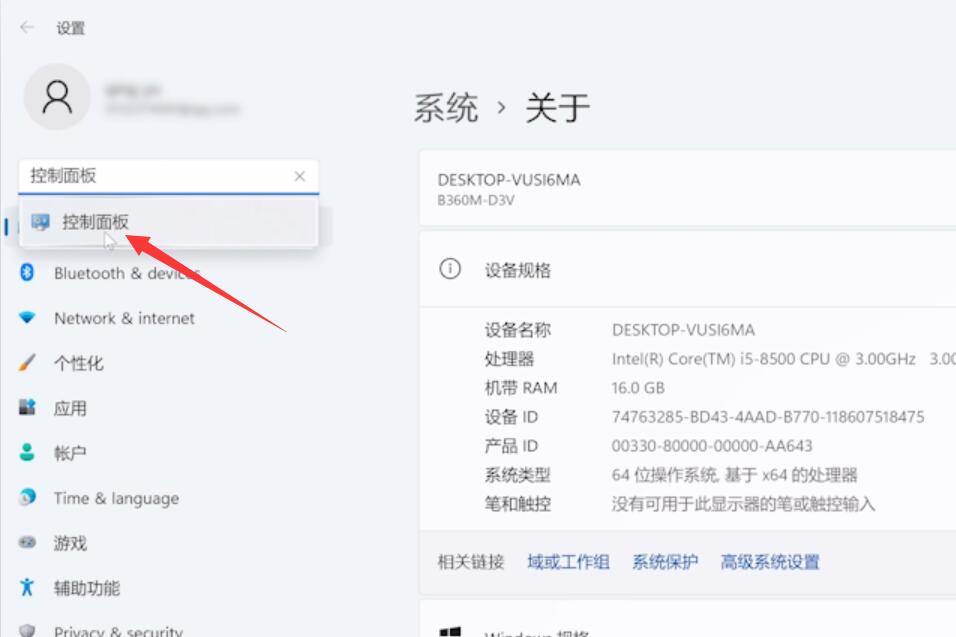This screenshot has width=956, height=637.
Task: Open the 游戏 settings page
Action: coord(70,543)
